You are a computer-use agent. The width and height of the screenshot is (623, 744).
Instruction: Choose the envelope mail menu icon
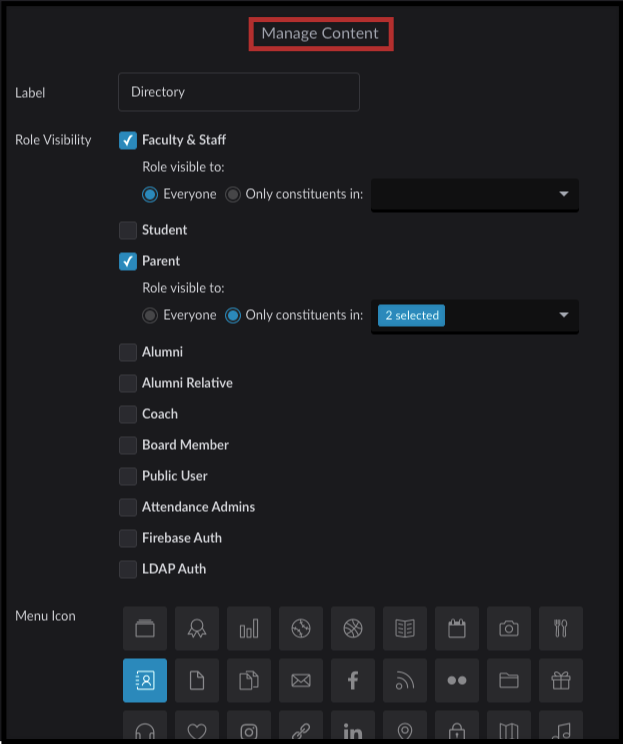point(301,680)
